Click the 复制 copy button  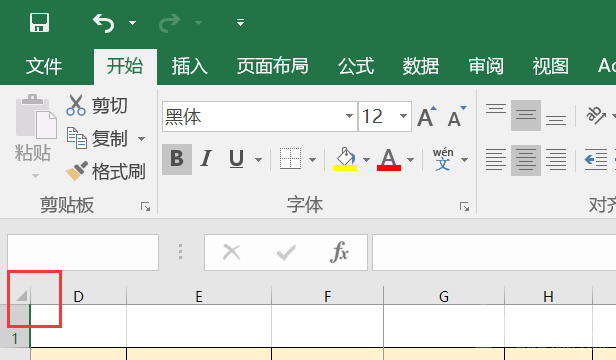[x=97, y=138]
